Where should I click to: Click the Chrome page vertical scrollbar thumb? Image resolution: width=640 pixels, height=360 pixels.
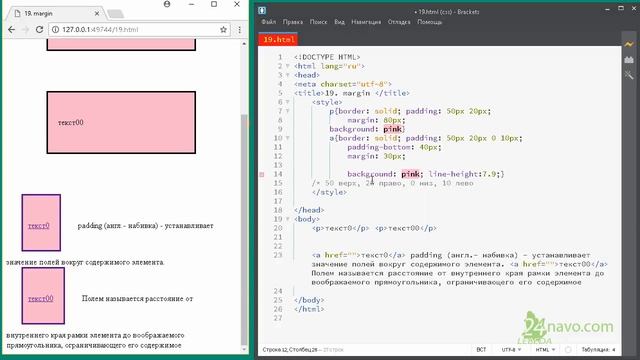click(244, 229)
